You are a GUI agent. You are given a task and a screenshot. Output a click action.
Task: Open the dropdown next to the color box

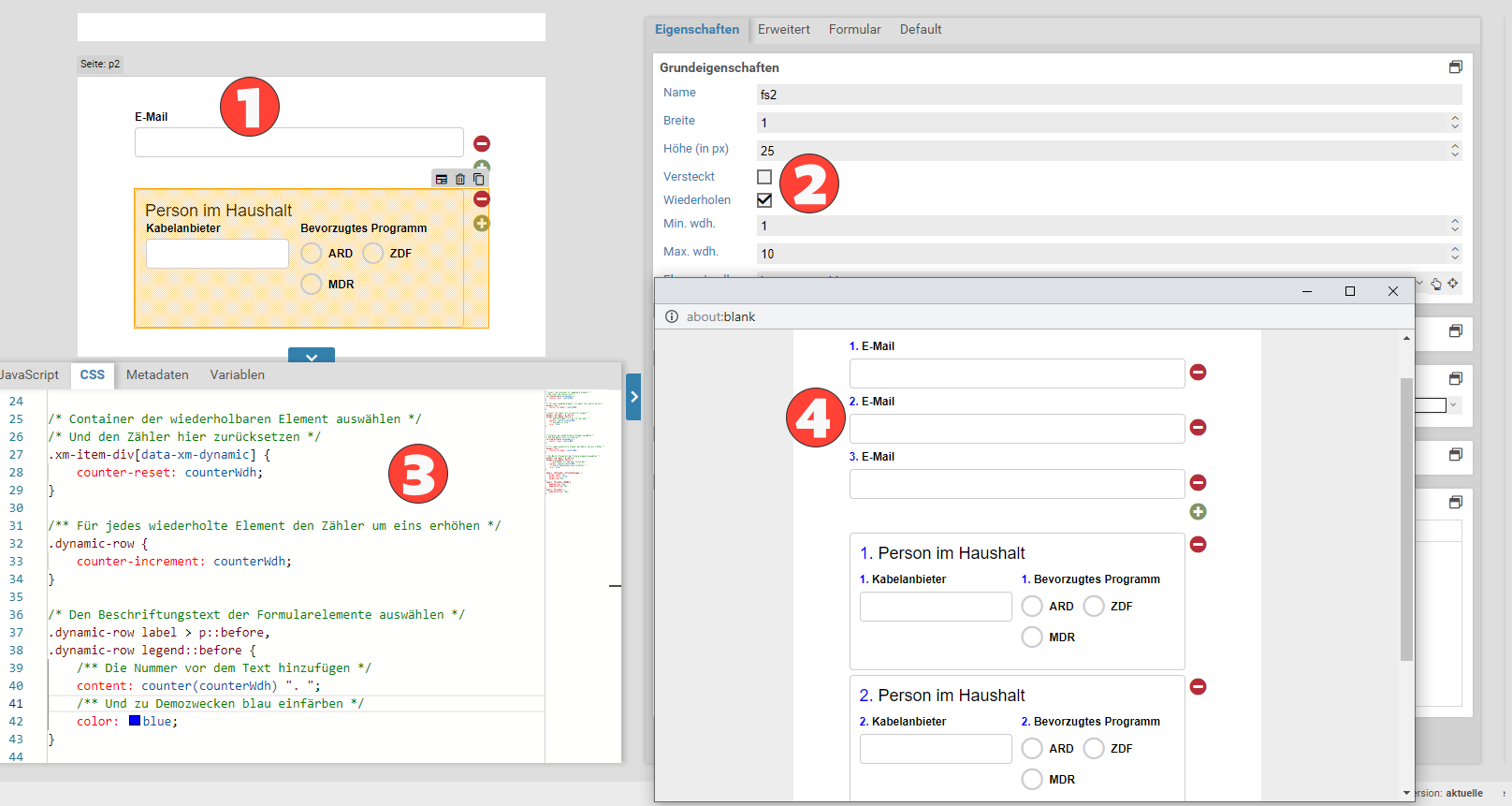pos(1453,405)
